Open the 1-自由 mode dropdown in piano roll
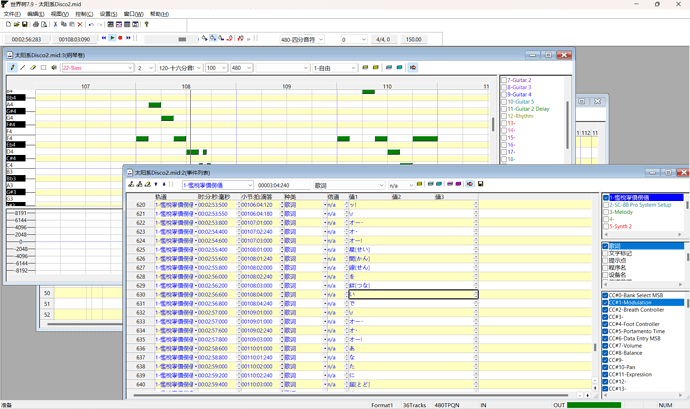The width and height of the screenshot is (690, 409). pos(353,68)
